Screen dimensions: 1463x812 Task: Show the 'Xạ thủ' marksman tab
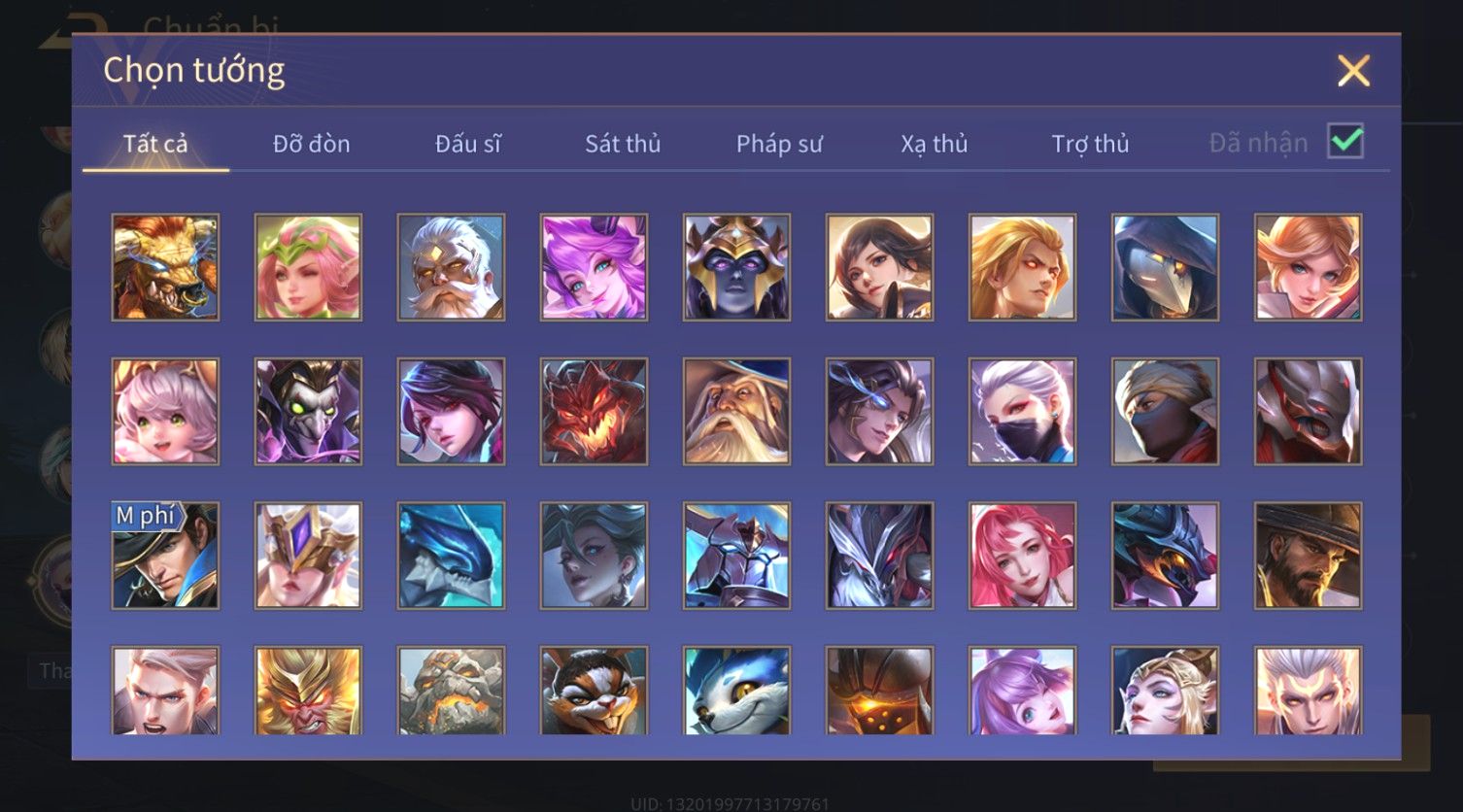pos(935,144)
